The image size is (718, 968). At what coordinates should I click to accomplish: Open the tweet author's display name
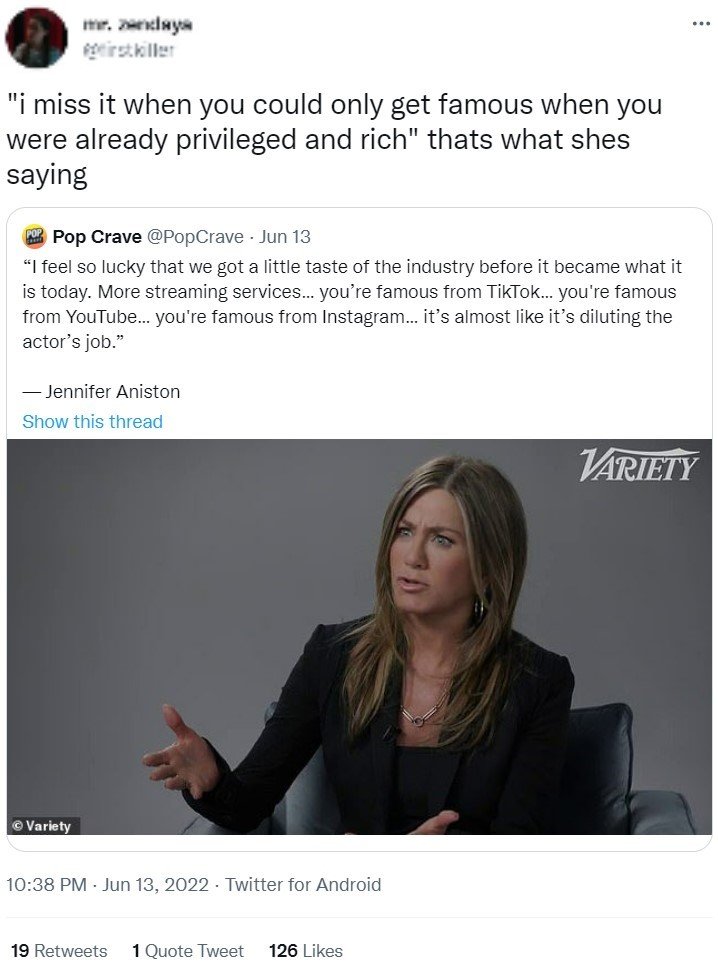coord(138,25)
